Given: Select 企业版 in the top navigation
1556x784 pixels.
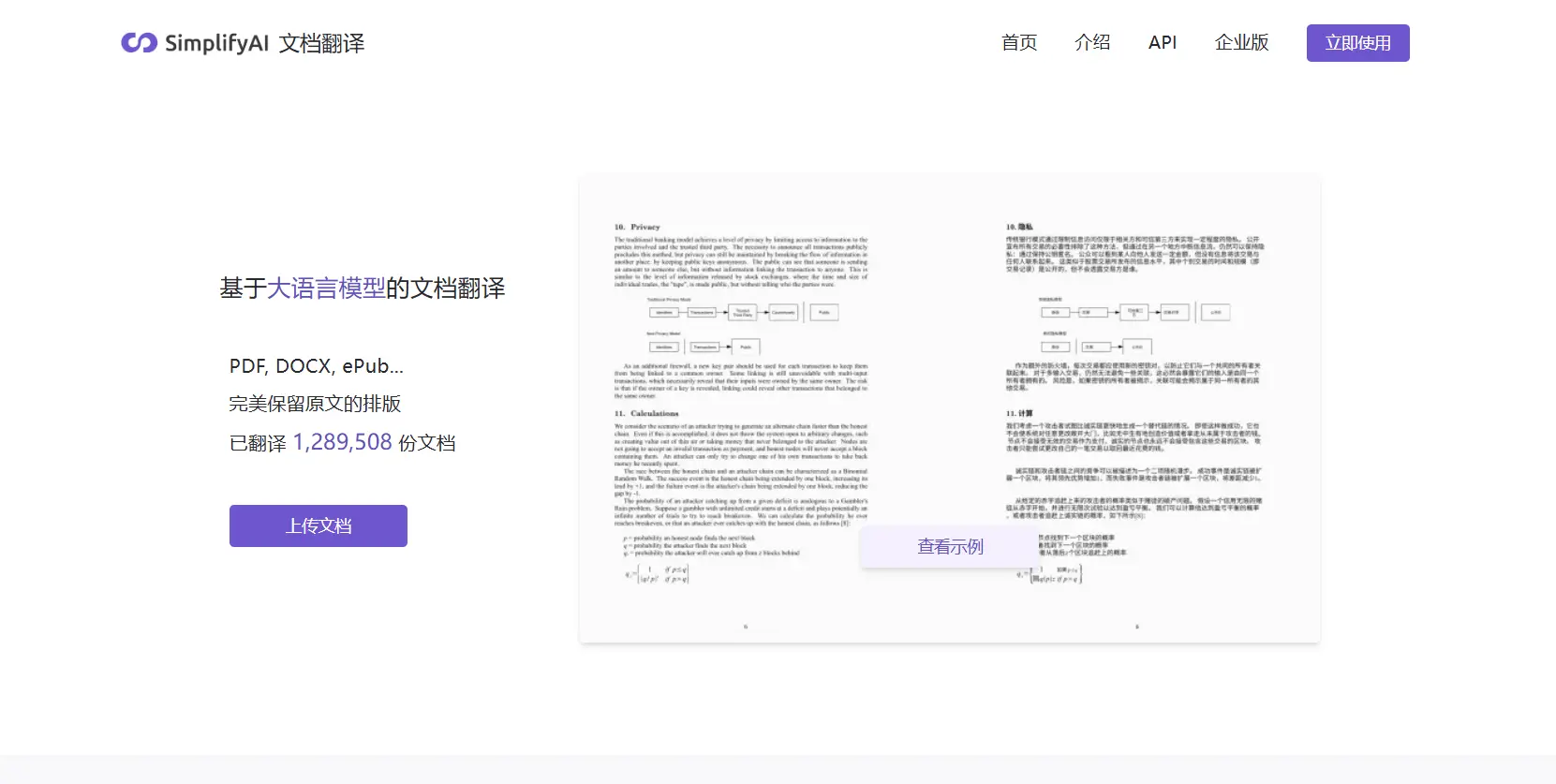Looking at the screenshot, I should click(x=1241, y=42).
